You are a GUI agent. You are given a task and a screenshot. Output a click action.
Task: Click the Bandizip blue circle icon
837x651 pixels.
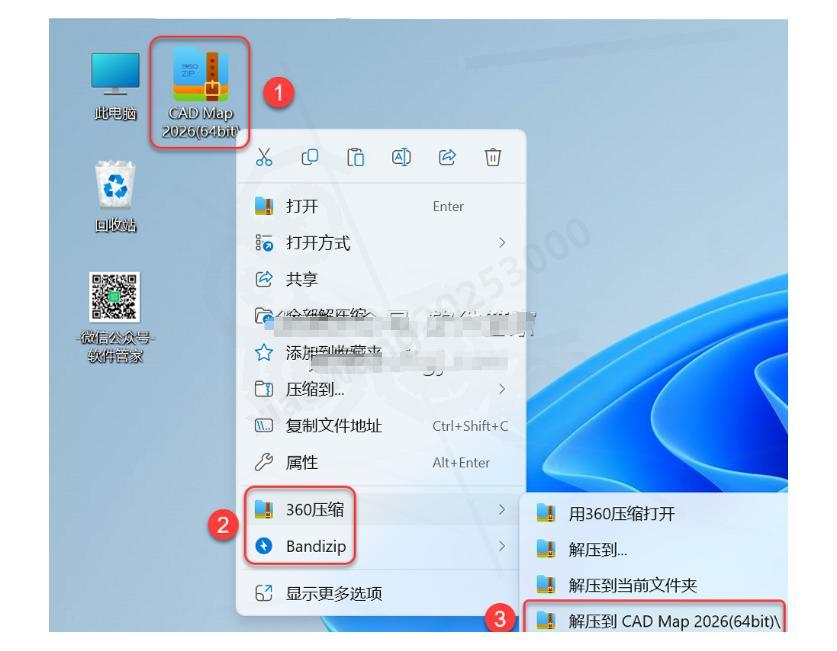click(264, 546)
